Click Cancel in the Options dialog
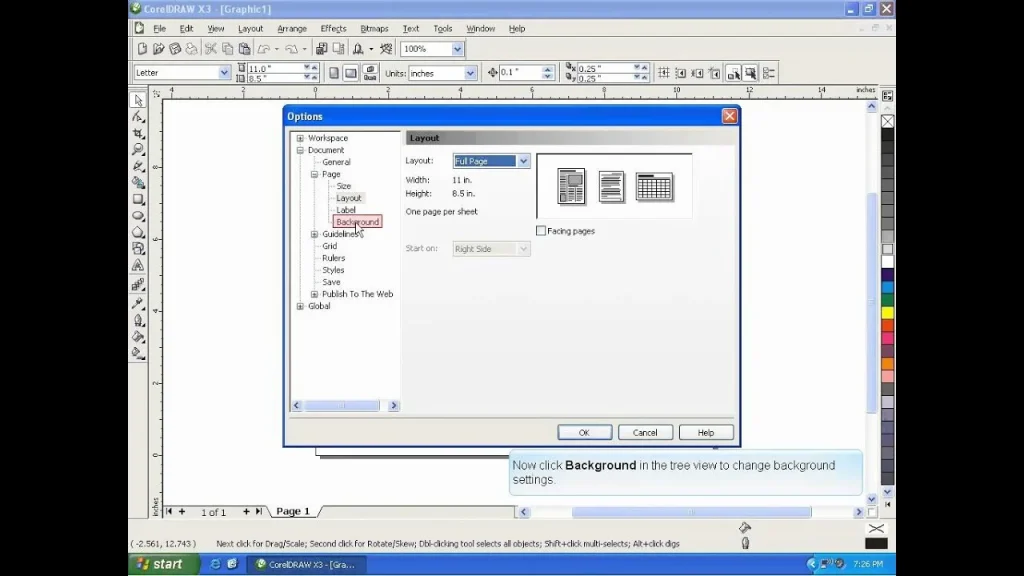Screen dimensions: 1024x576 (x=645, y=432)
